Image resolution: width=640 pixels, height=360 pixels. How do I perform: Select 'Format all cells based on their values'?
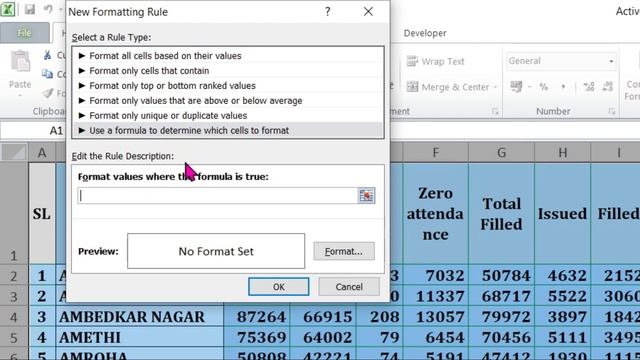(x=228, y=56)
